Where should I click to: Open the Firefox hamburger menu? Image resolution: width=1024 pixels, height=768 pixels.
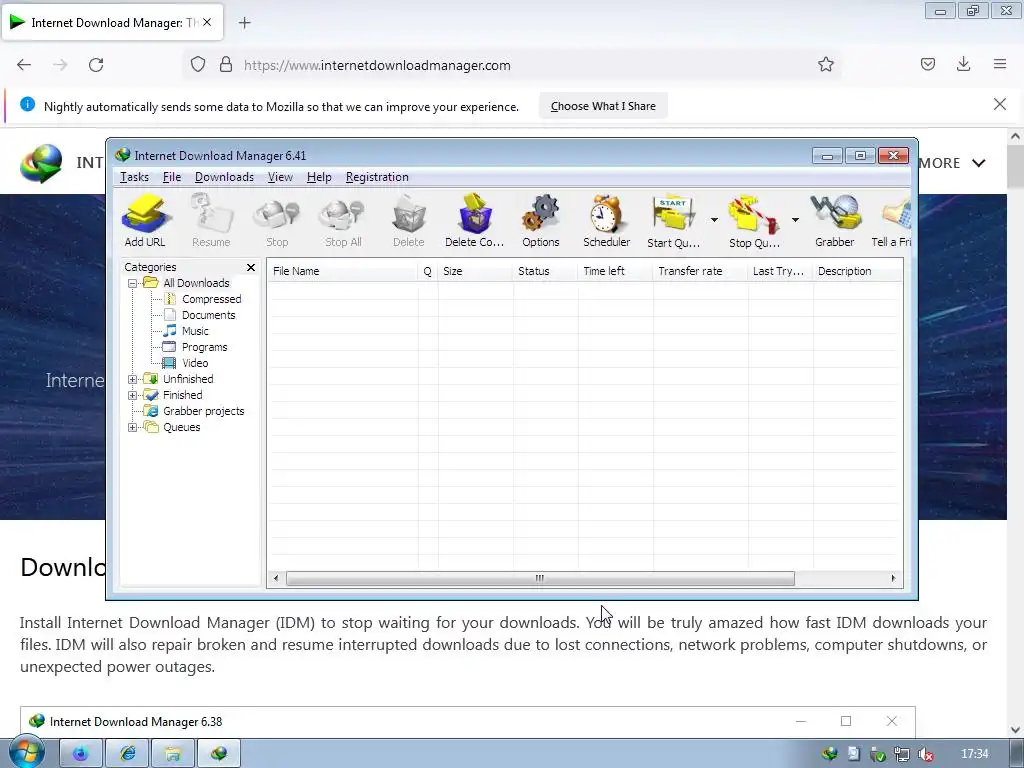[x=1000, y=64]
